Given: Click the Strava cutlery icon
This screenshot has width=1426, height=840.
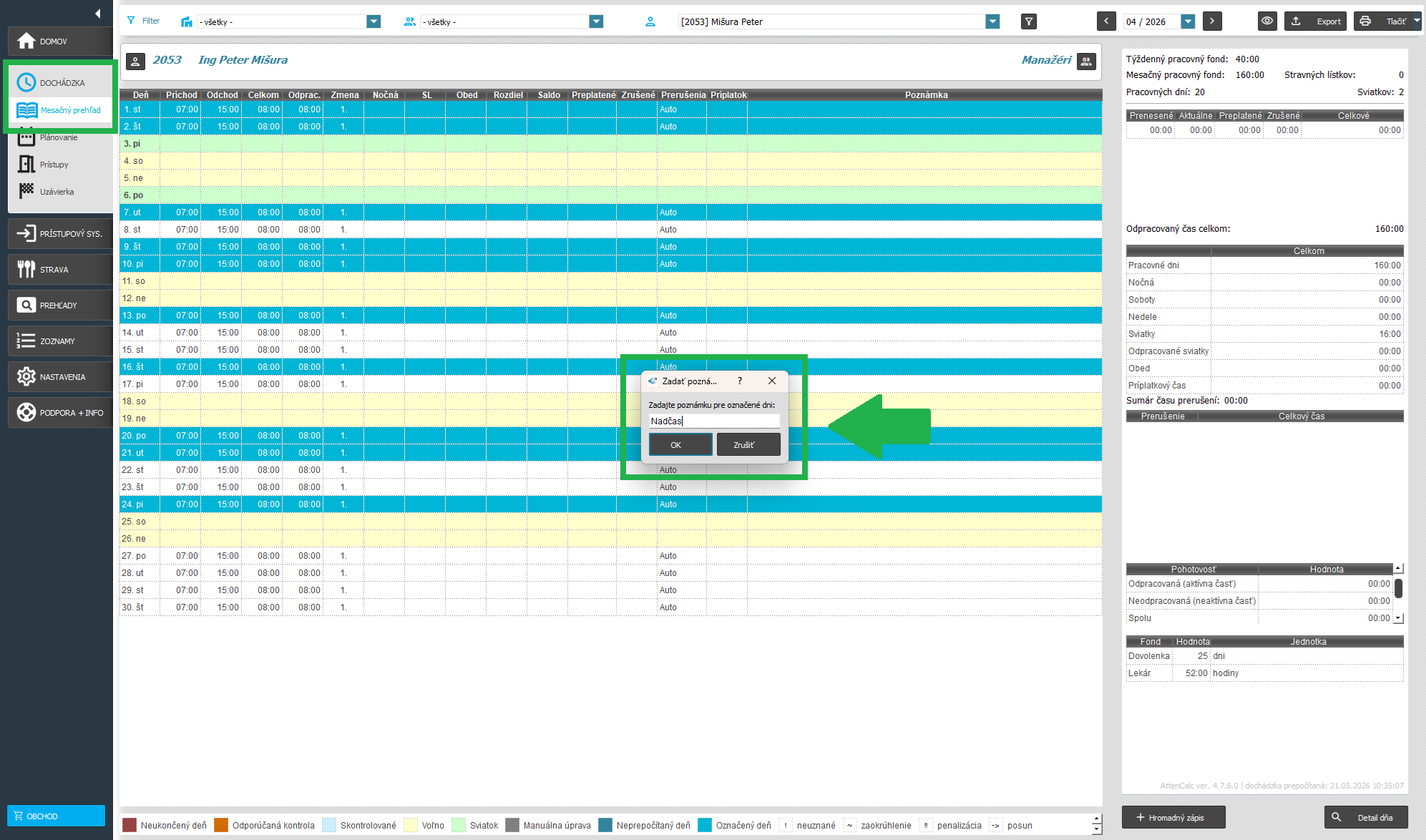Looking at the screenshot, I should point(26,269).
